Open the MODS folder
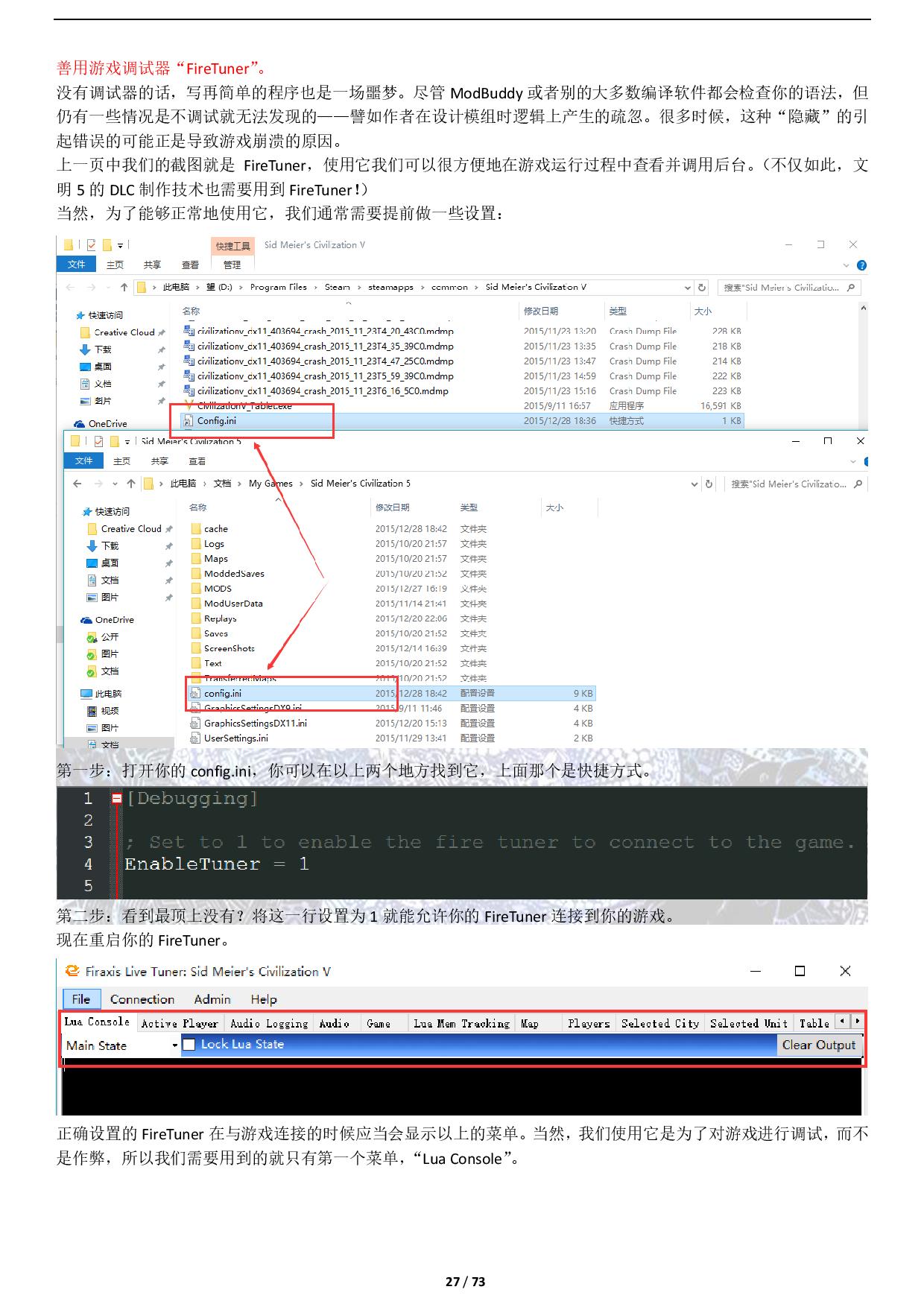Viewport: 924px width, 1307px height. point(218,589)
